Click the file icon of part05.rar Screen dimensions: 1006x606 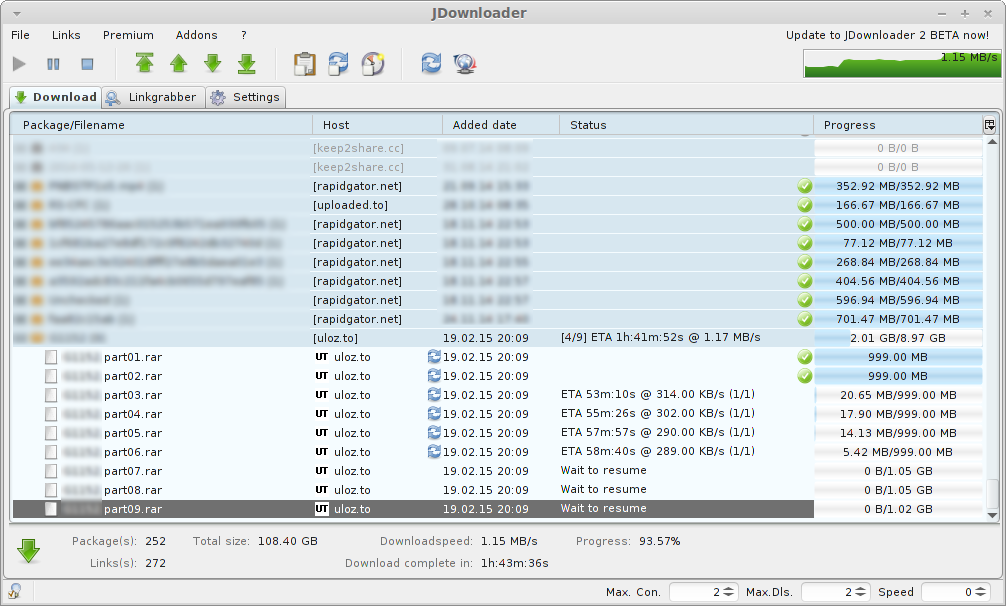51,433
